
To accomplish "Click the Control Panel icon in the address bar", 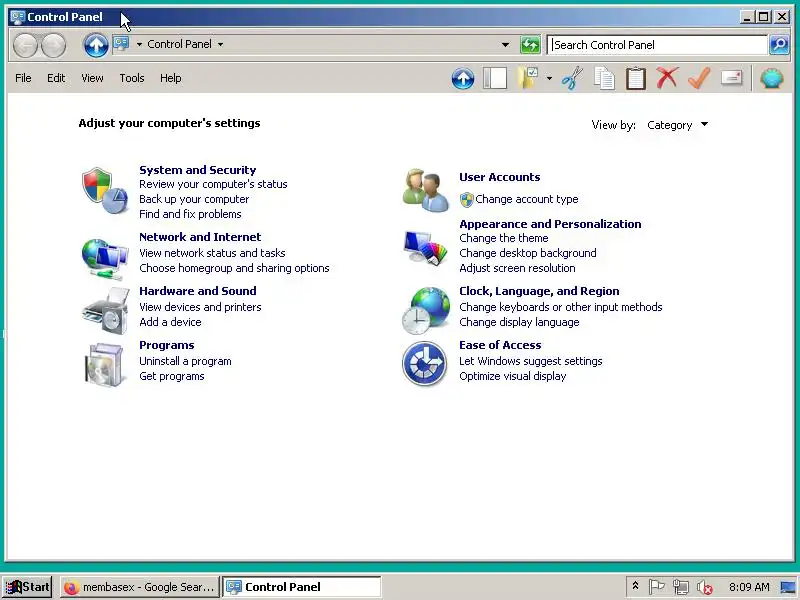I will [x=121, y=44].
